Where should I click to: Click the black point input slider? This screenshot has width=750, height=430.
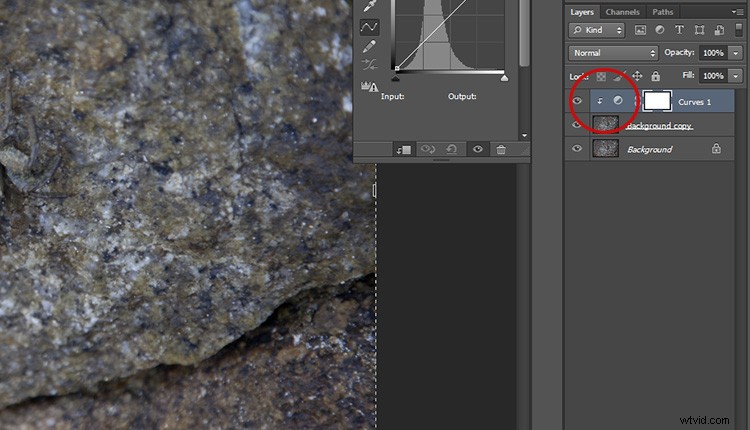pyautogui.click(x=396, y=78)
